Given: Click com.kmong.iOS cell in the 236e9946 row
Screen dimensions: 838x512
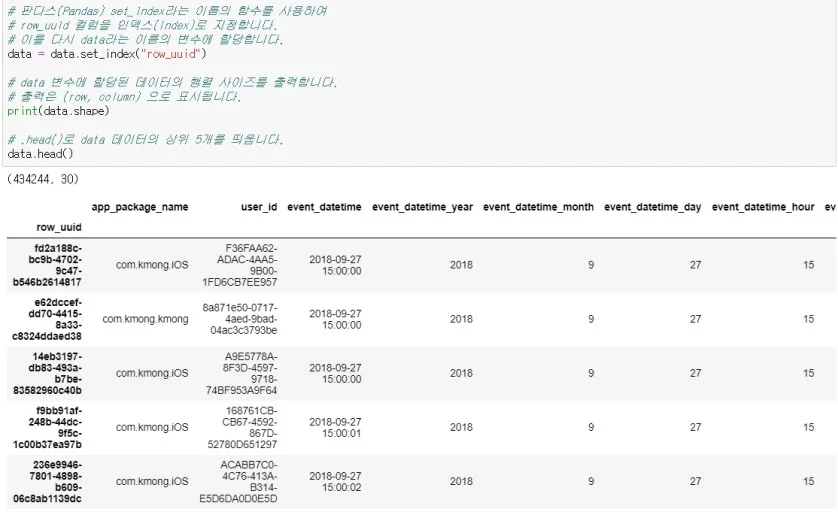Looking at the screenshot, I should (x=152, y=482).
